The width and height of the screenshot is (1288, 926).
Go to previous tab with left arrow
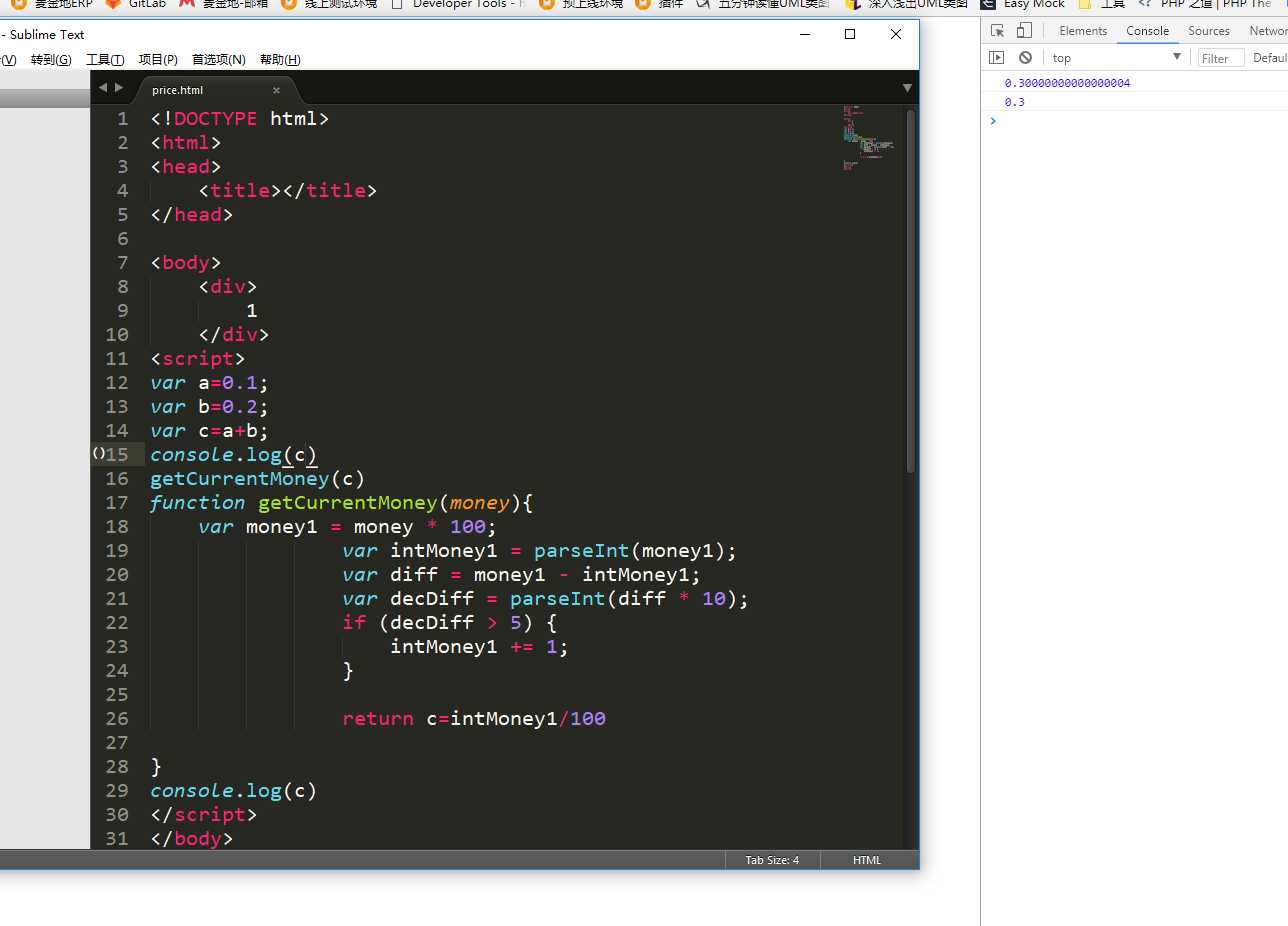tap(102, 88)
